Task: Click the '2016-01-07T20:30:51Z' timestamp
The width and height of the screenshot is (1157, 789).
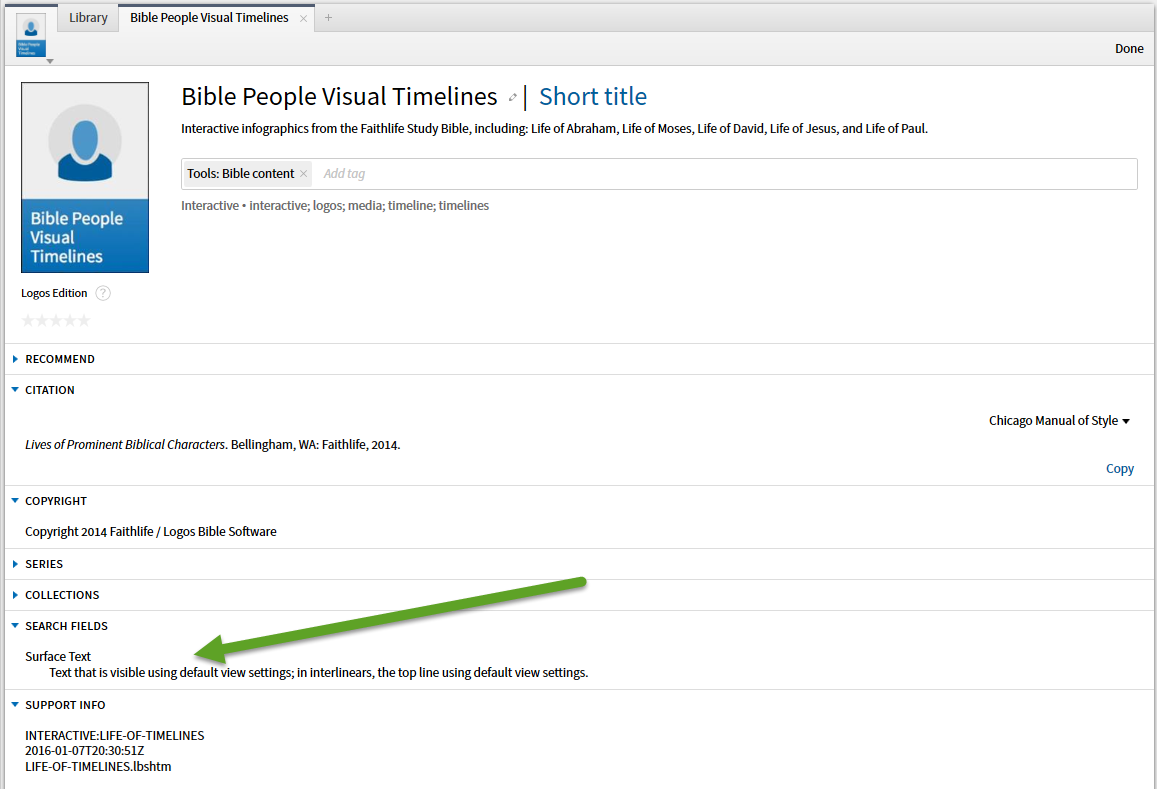Action: [84, 751]
